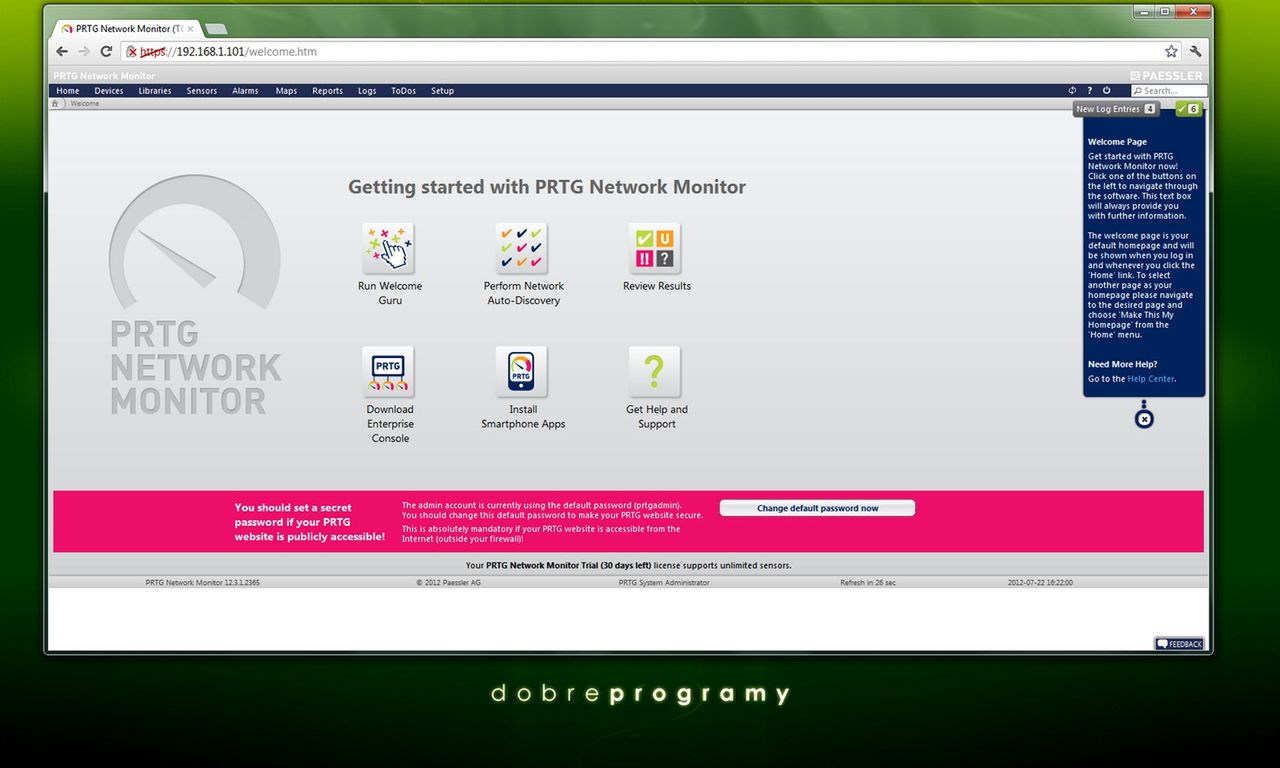Click 'Refresh in 26 sec' footer text
The width and height of the screenshot is (1280, 768).
pos(868,582)
